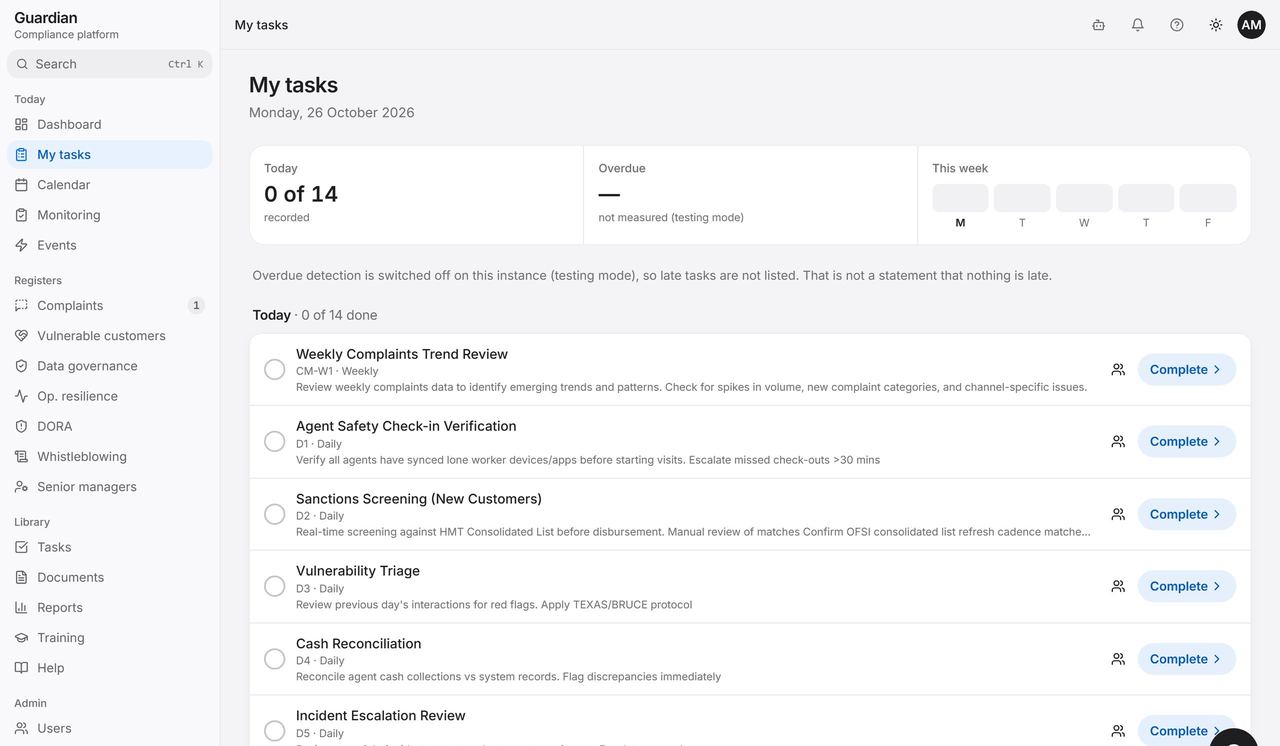Go to Vulnerable customers register
This screenshot has height=746, width=1280.
[x=110, y=336]
